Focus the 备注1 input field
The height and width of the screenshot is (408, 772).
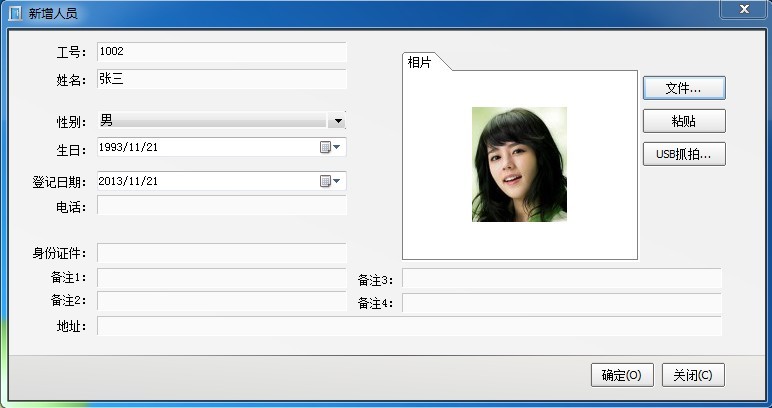point(222,278)
